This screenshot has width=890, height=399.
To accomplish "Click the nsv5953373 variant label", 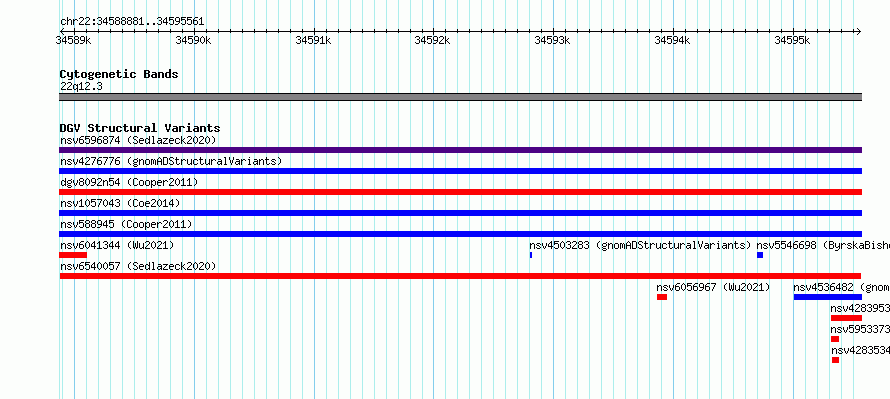I will (860, 329).
